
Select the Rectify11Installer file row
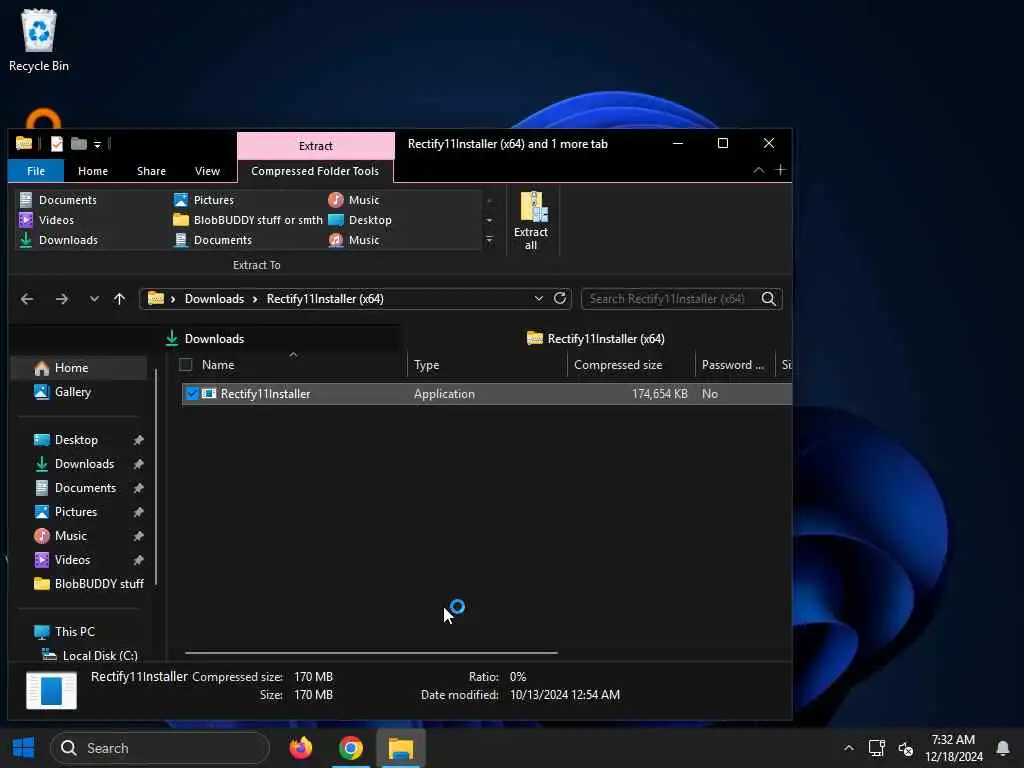coord(487,394)
